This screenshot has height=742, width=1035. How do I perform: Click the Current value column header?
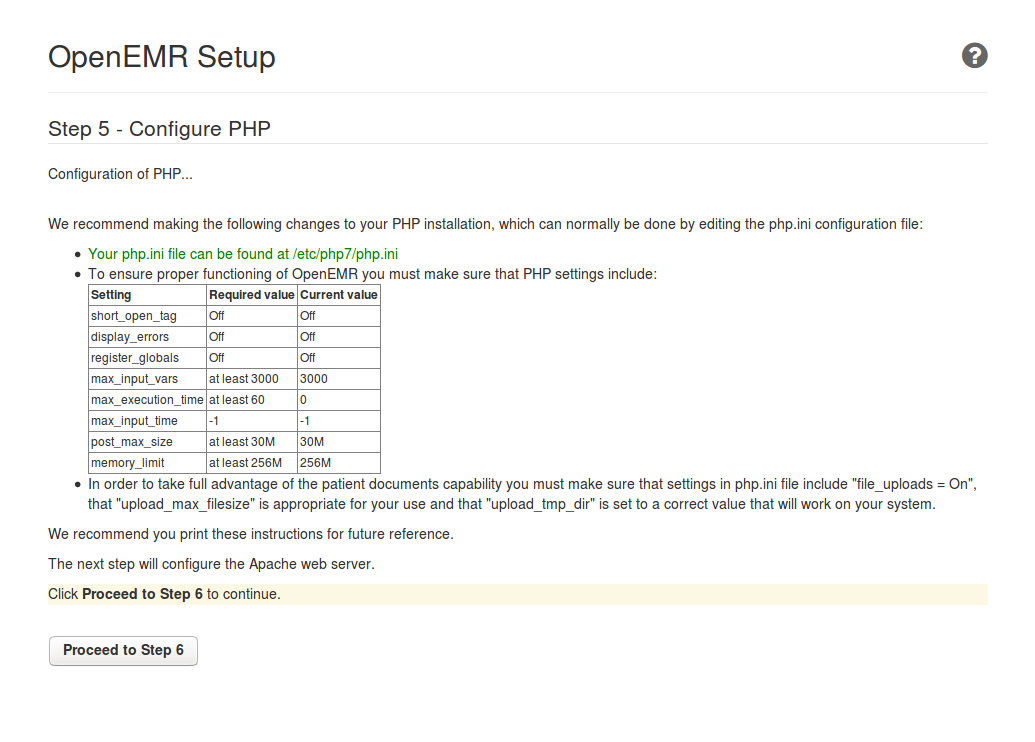[338, 295]
